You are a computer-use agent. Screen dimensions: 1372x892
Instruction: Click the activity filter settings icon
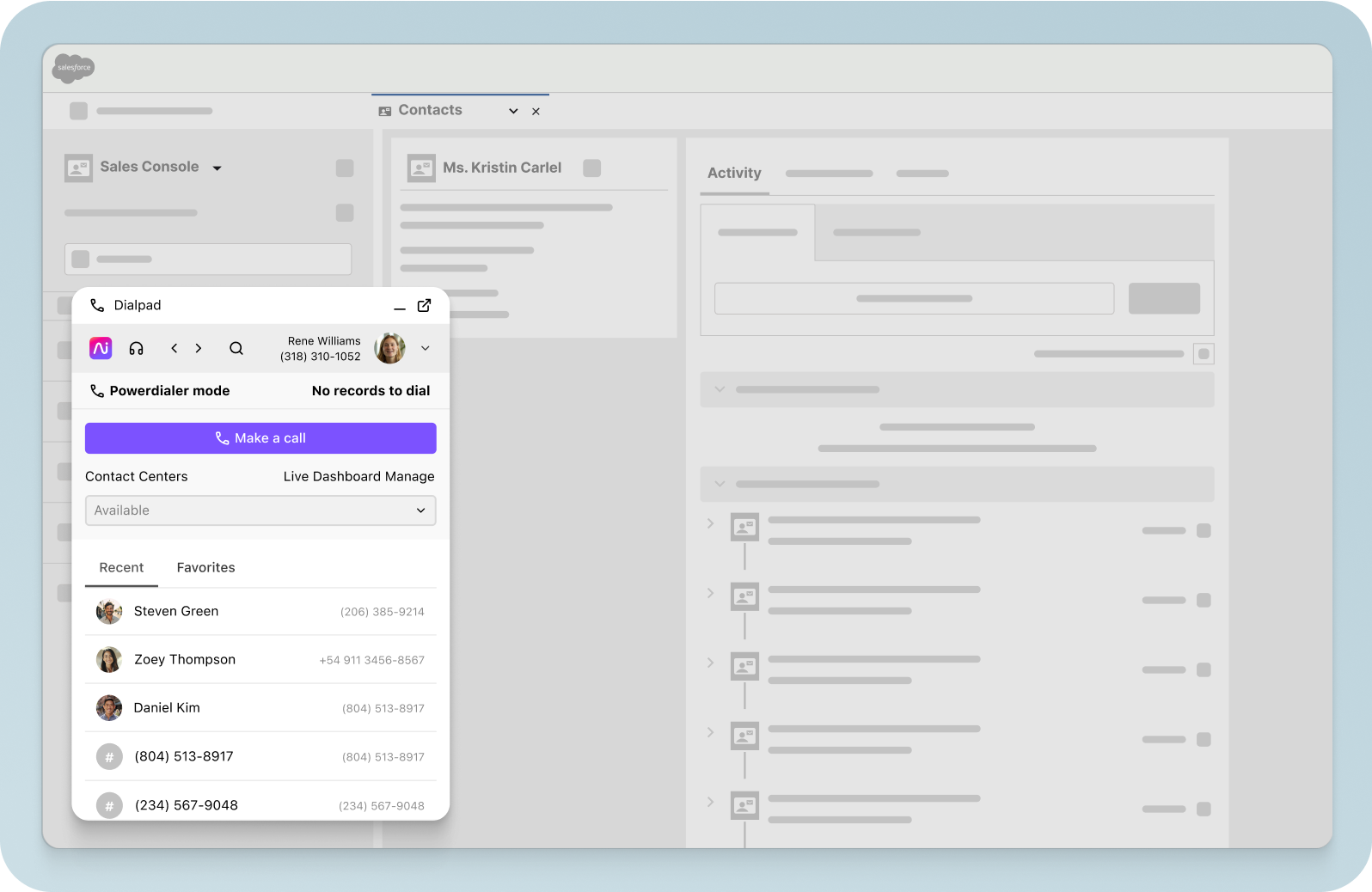tap(1204, 354)
